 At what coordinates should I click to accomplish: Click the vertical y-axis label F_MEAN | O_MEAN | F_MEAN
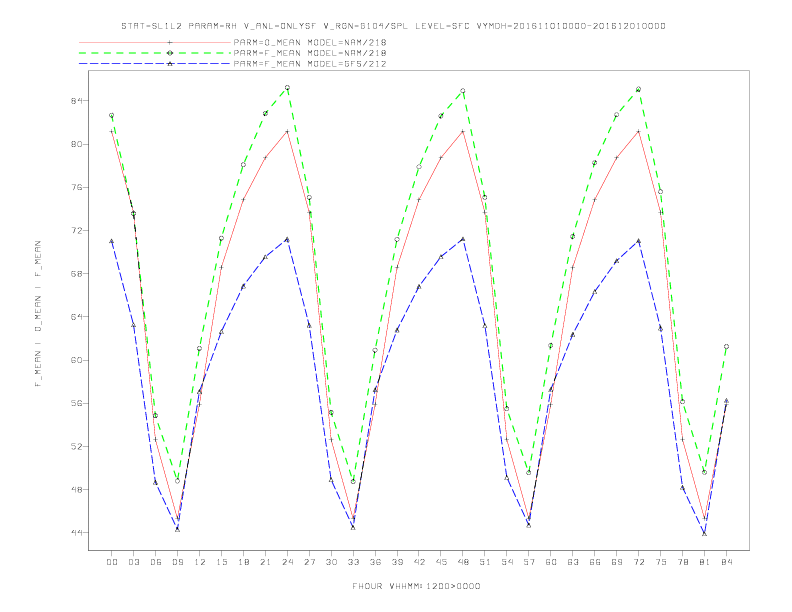(38, 314)
